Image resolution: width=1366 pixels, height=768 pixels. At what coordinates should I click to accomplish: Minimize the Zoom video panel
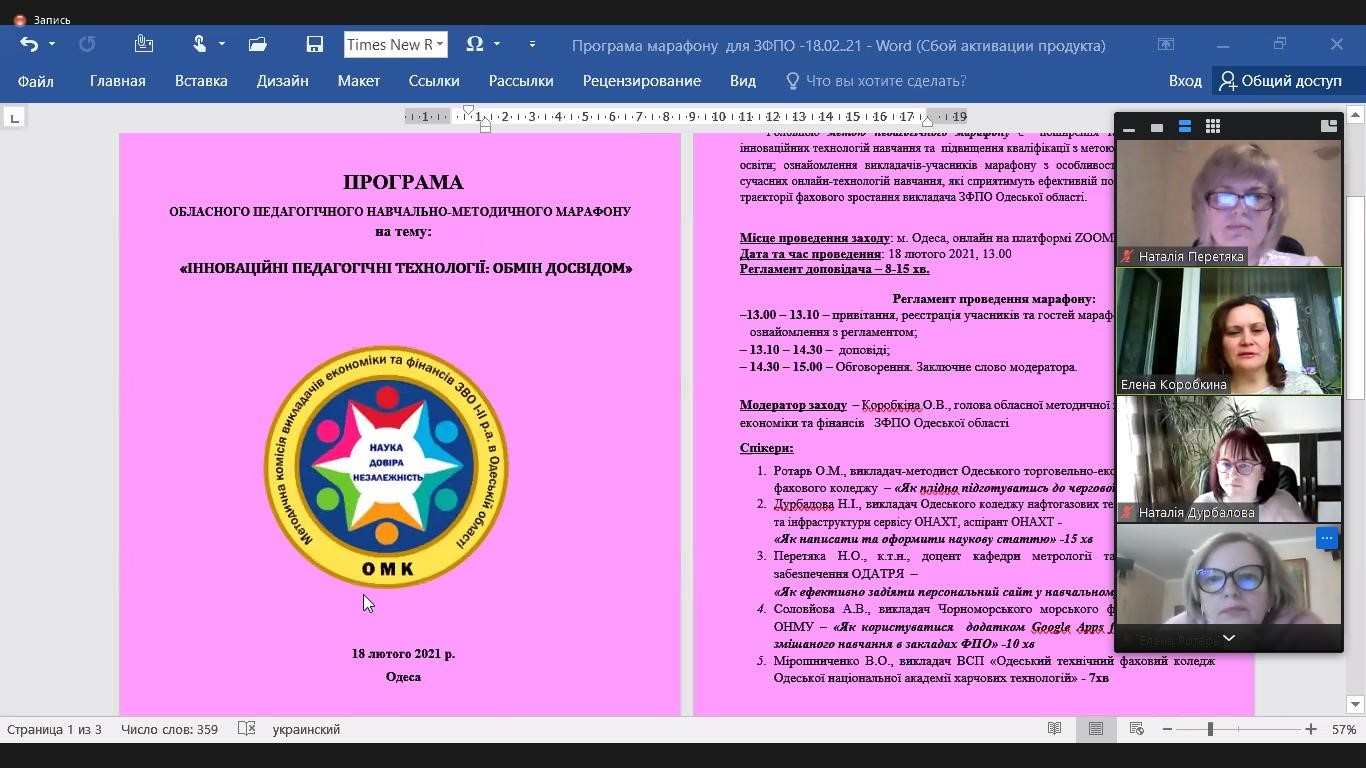pyautogui.click(x=1129, y=127)
